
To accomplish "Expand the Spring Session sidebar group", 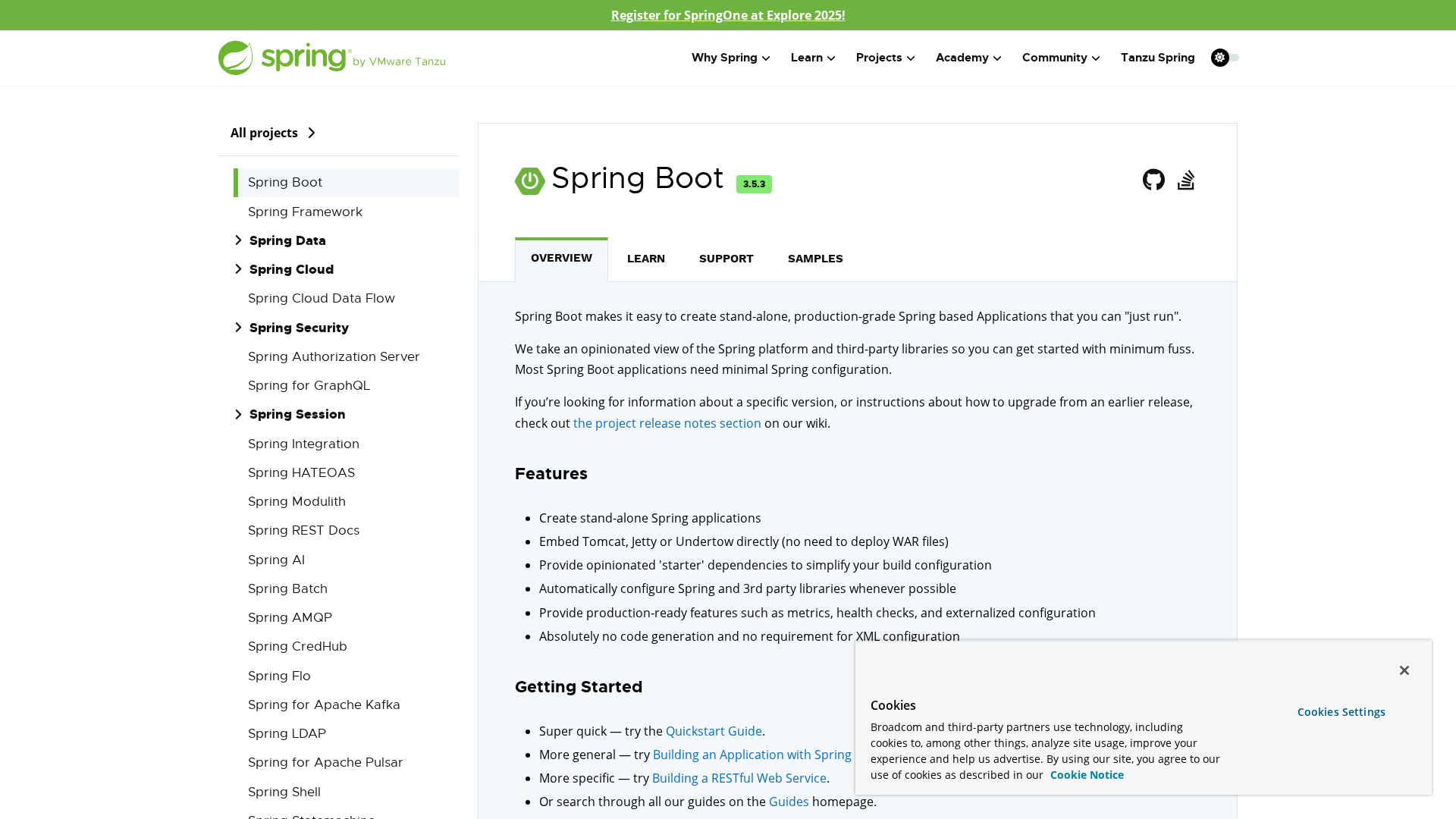I will 238,414.
